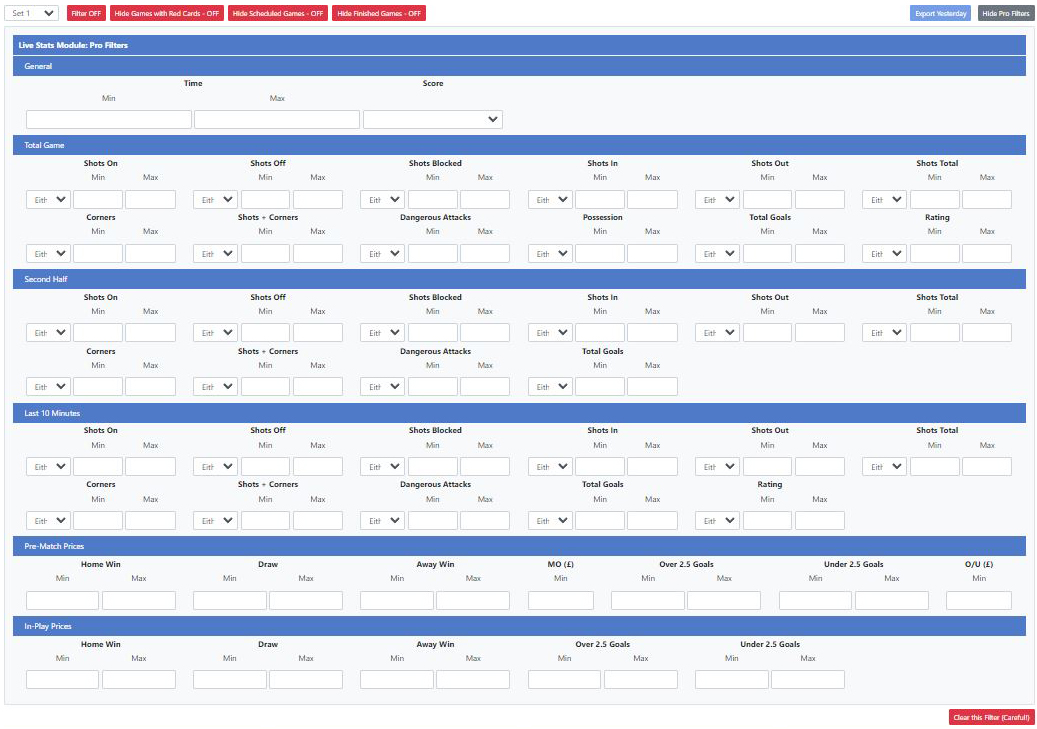Click the Time Min input field
Viewport: 1037px width, 729px height.
click(x=108, y=118)
